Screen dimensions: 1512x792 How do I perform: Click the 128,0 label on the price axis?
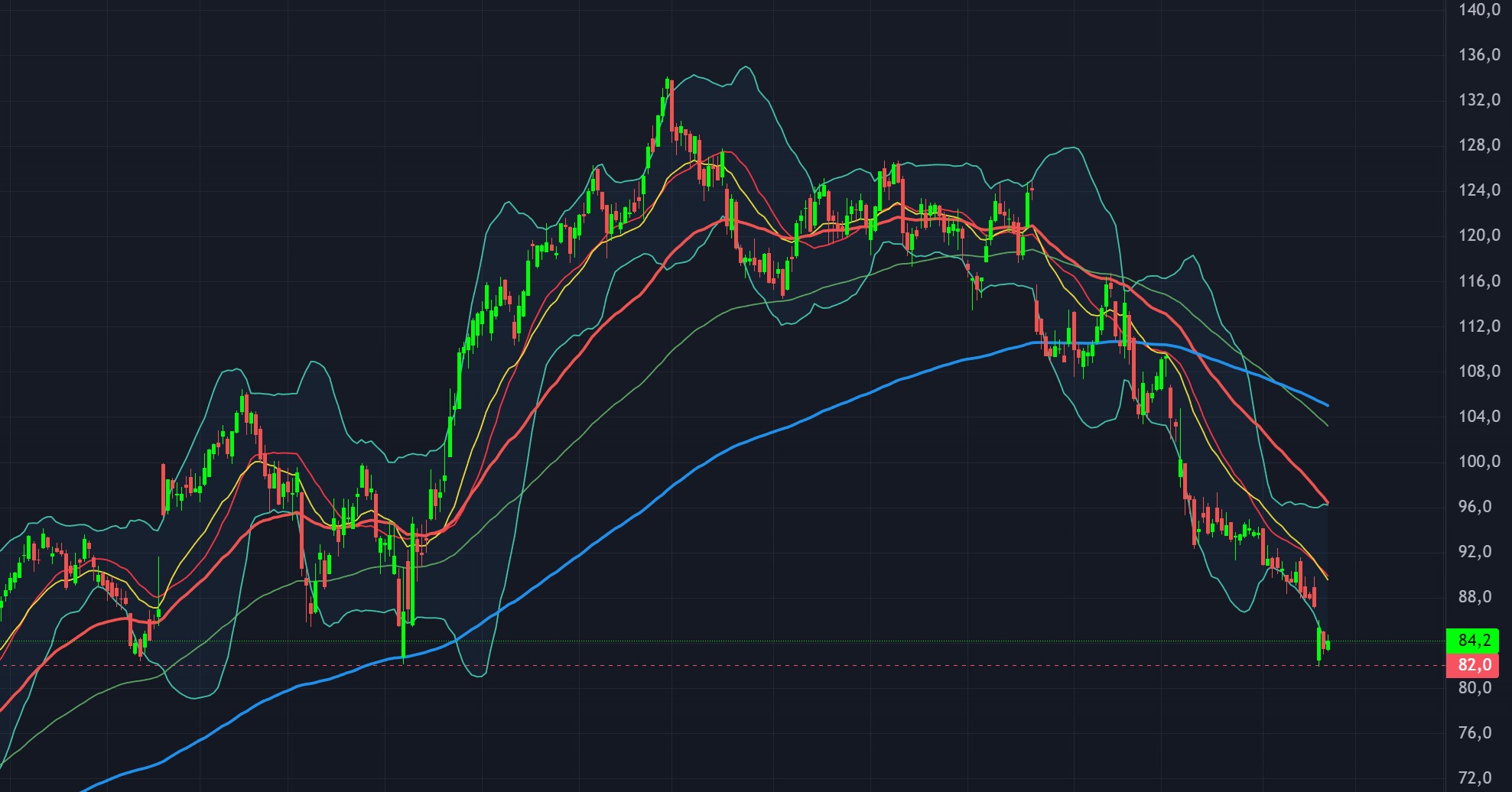point(1478,145)
